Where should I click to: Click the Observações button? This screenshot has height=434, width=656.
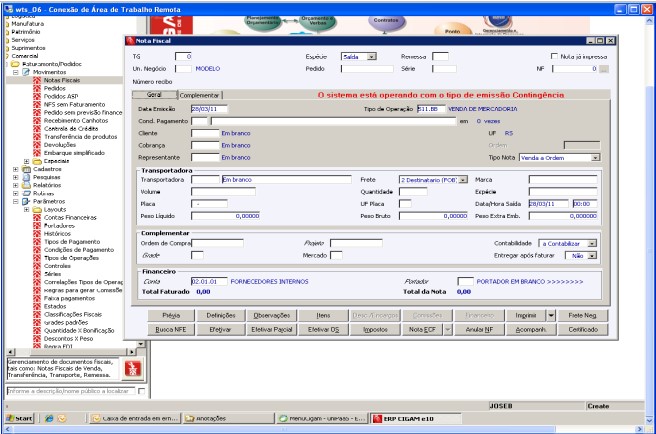click(272, 316)
